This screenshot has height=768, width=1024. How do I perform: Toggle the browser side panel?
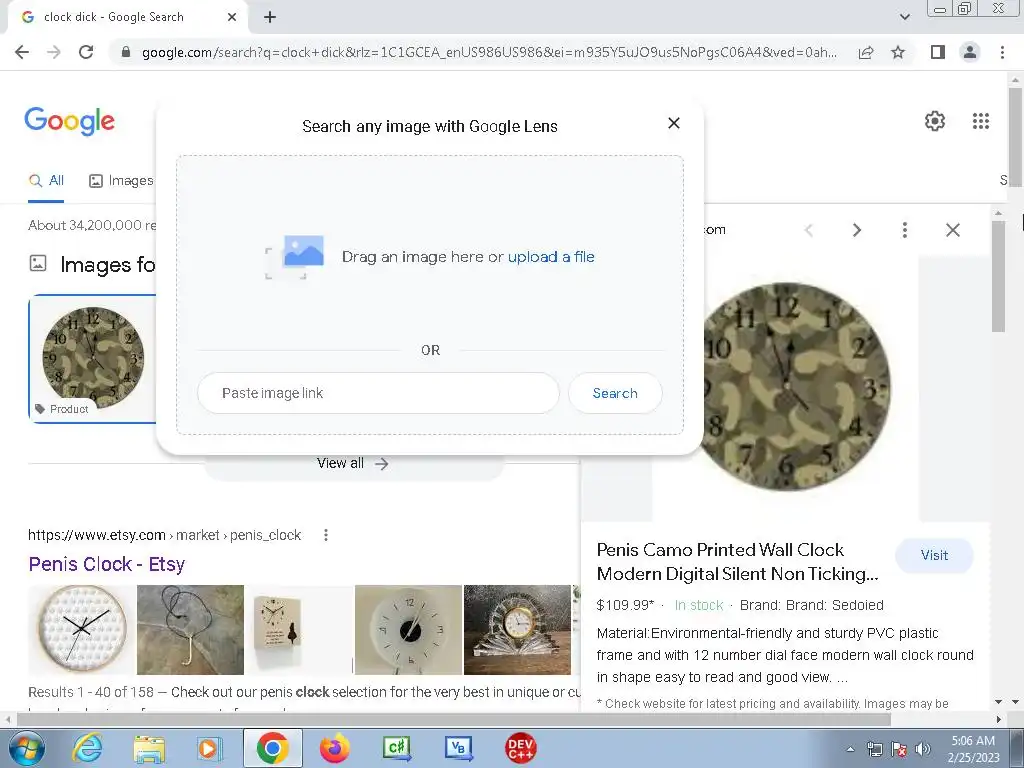tap(938, 52)
